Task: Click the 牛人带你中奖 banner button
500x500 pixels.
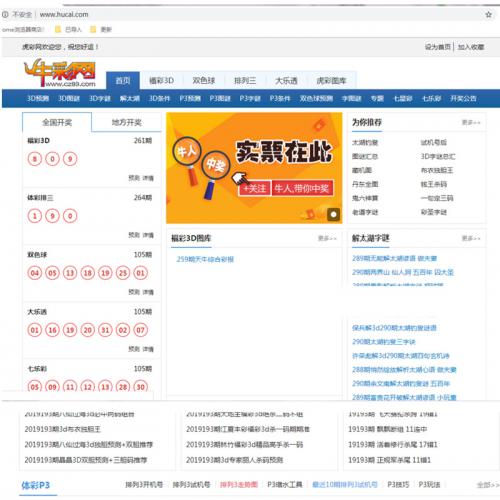Action: [x=302, y=189]
